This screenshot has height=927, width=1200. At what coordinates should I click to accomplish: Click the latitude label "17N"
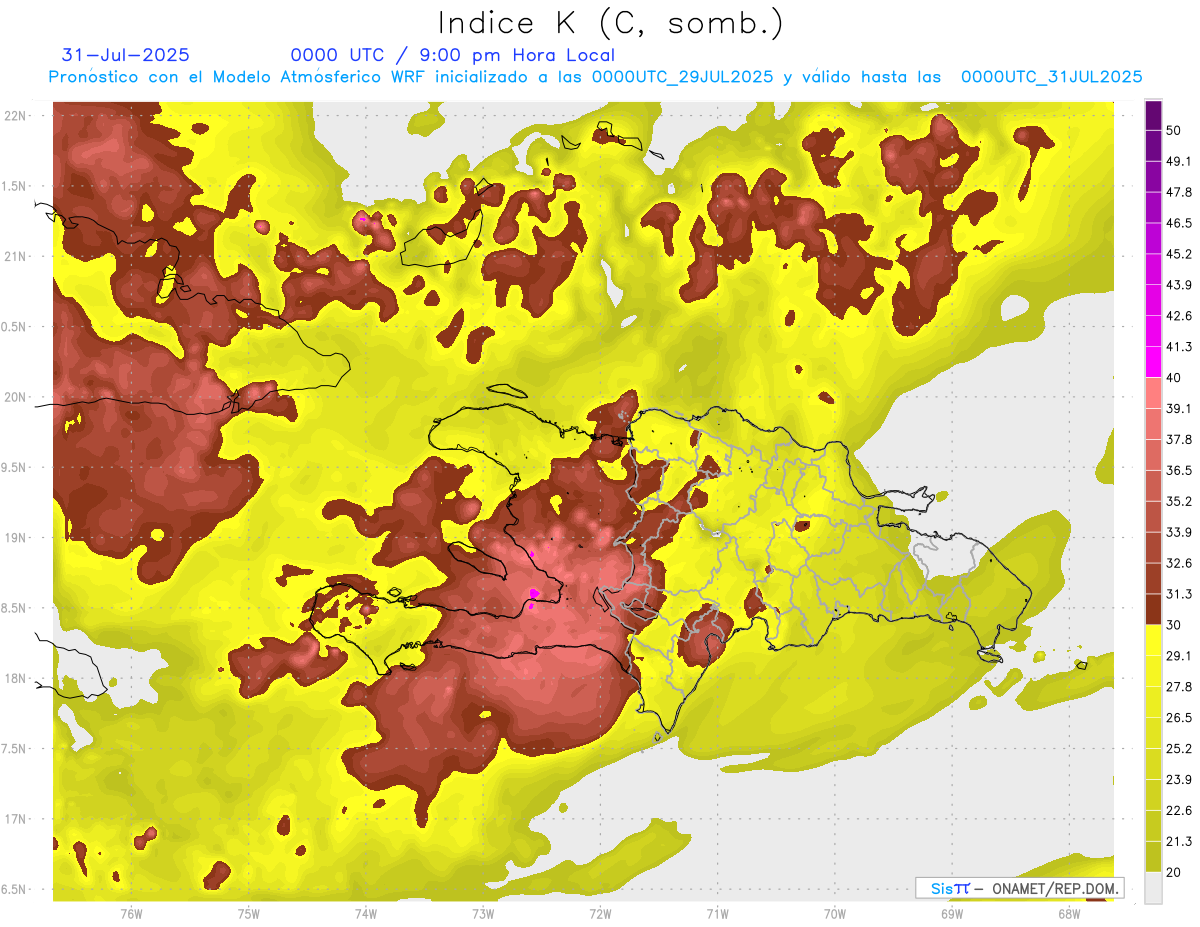[16, 819]
